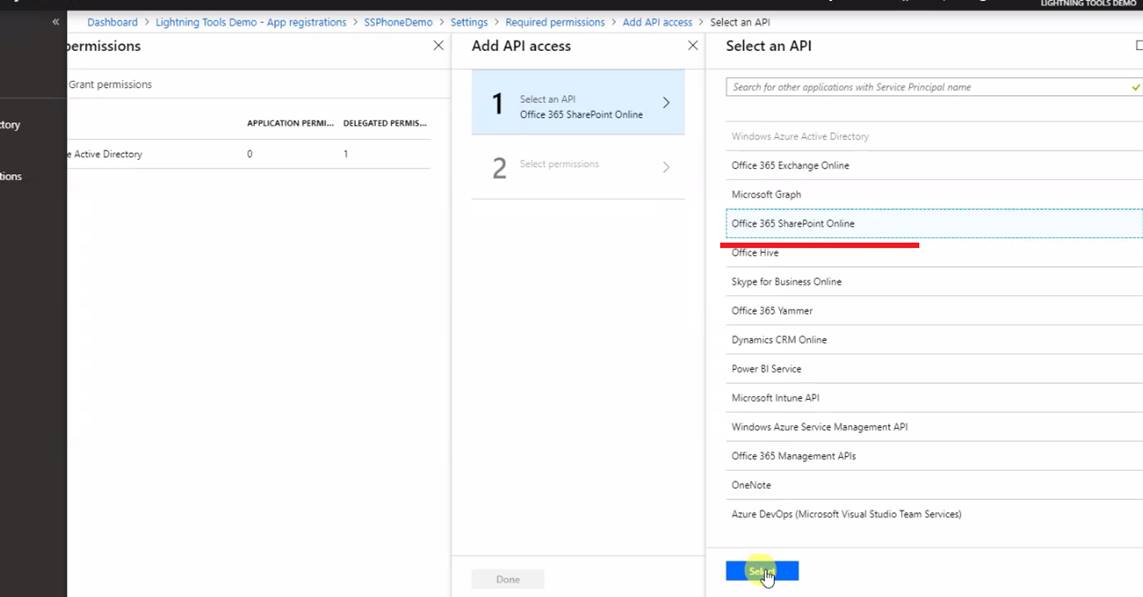Click the chevron next to Select permissions step
The image size is (1143, 597).
tap(666, 167)
